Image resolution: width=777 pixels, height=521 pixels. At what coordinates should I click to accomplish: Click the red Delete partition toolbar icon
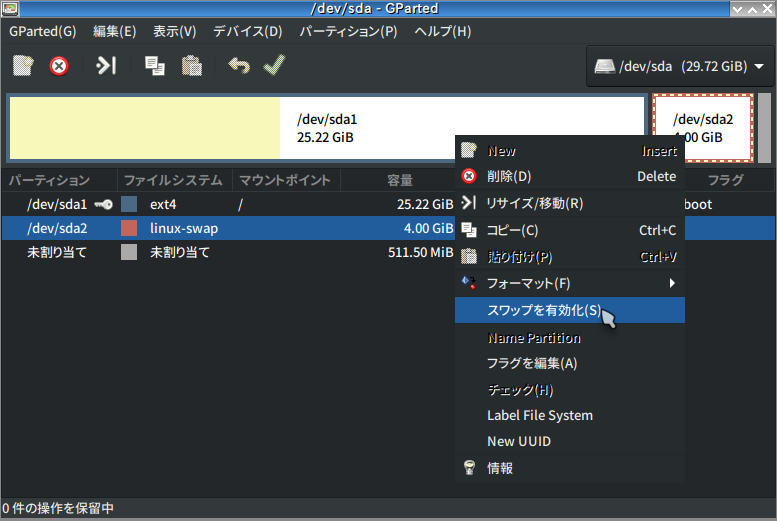tap(58, 65)
